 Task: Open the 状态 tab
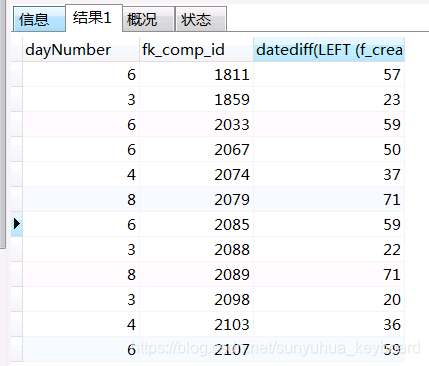pos(201,19)
